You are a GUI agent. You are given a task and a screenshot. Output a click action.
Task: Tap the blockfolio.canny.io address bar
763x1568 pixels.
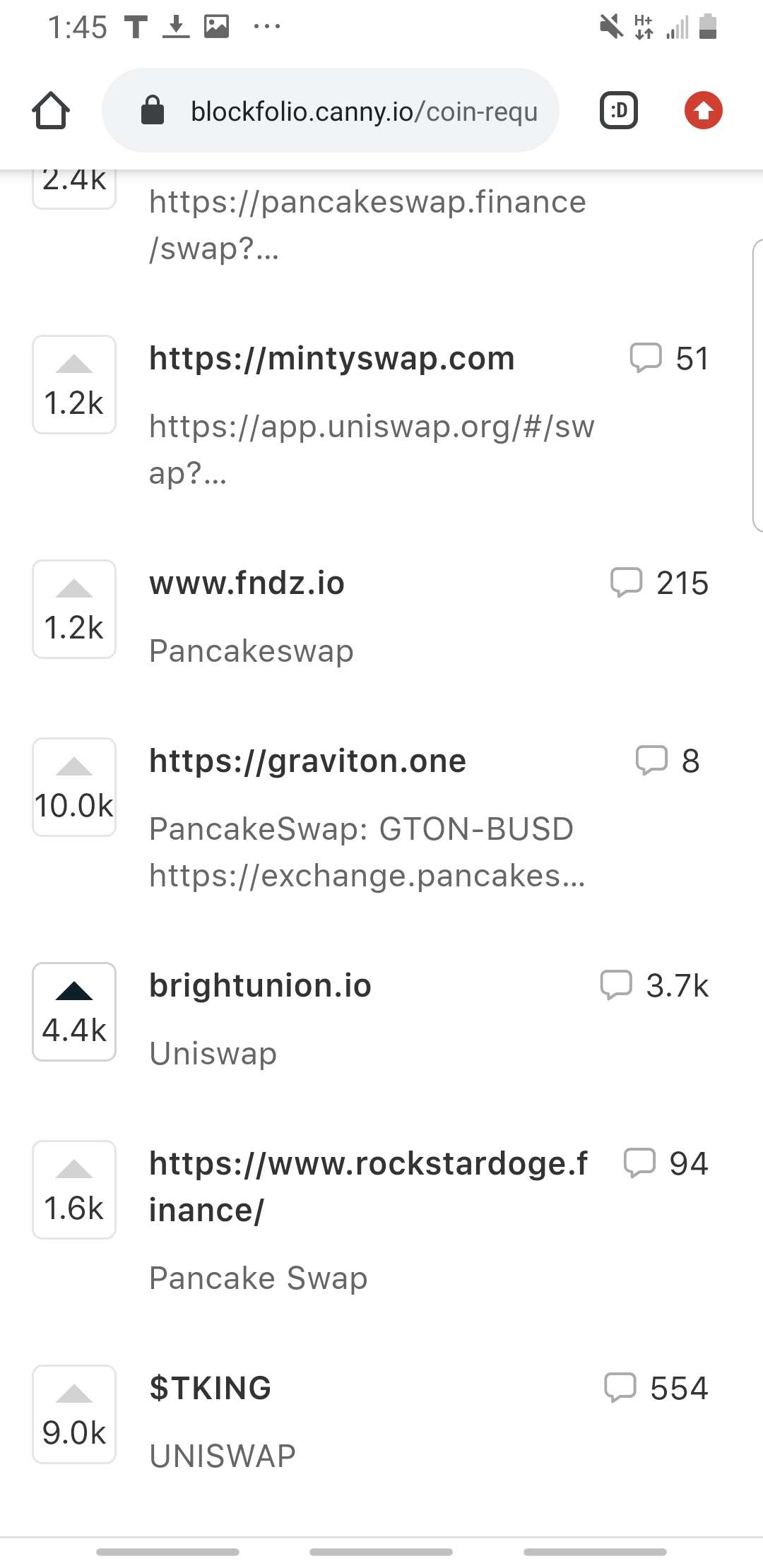(331, 111)
